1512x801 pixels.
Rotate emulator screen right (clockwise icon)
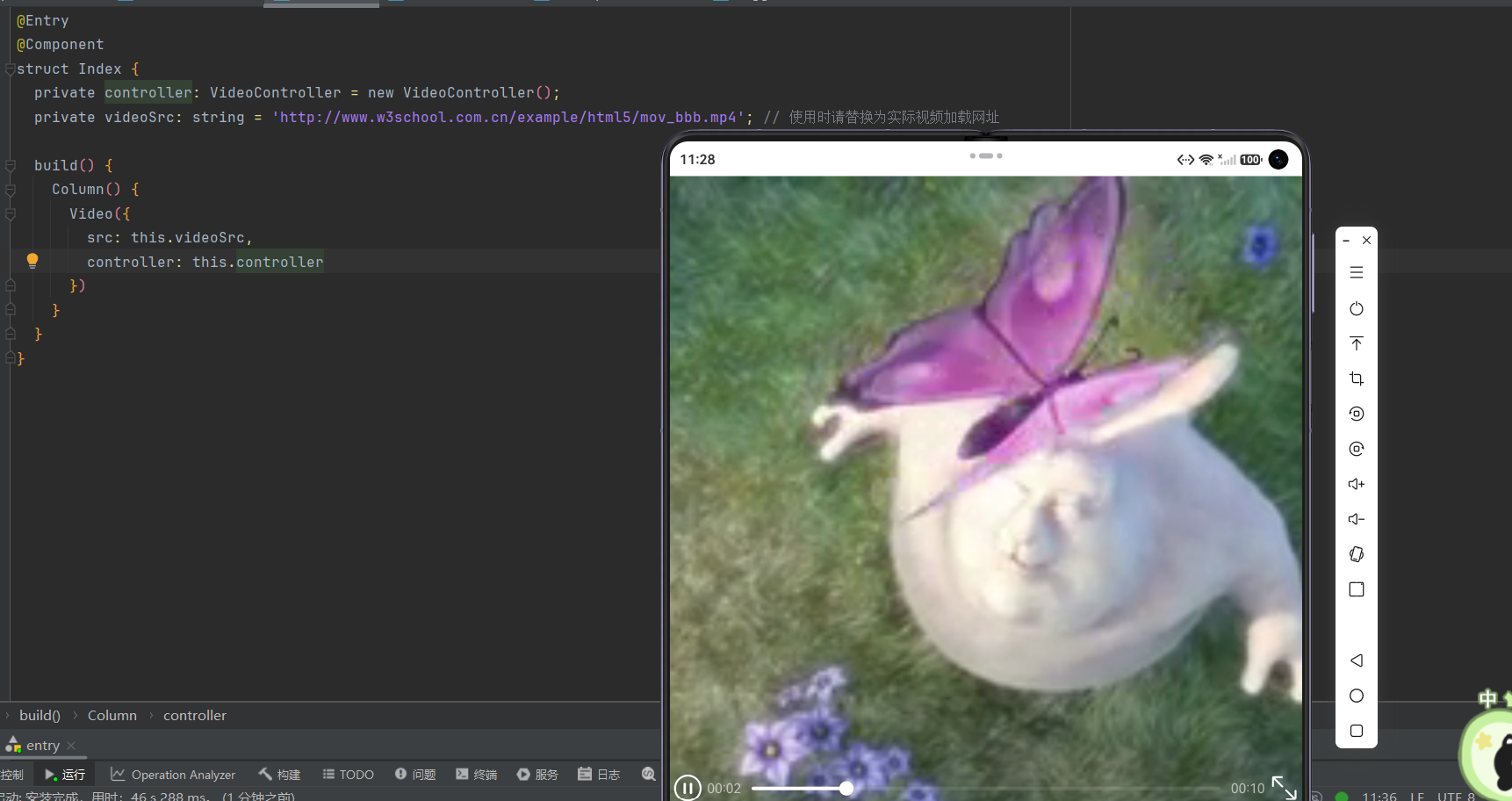[1357, 449]
